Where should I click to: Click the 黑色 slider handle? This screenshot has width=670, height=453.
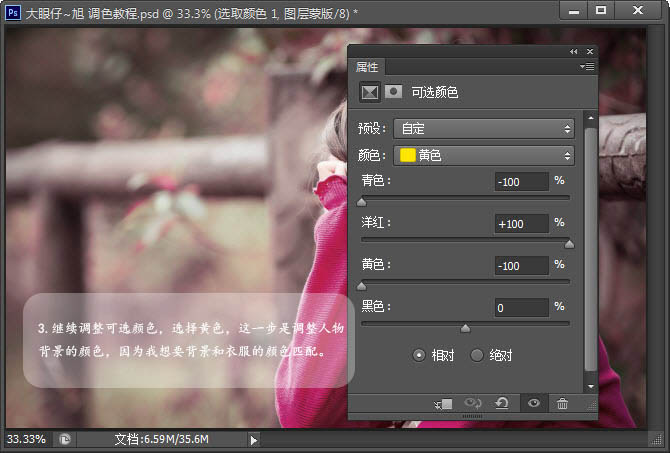coord(465,327)
